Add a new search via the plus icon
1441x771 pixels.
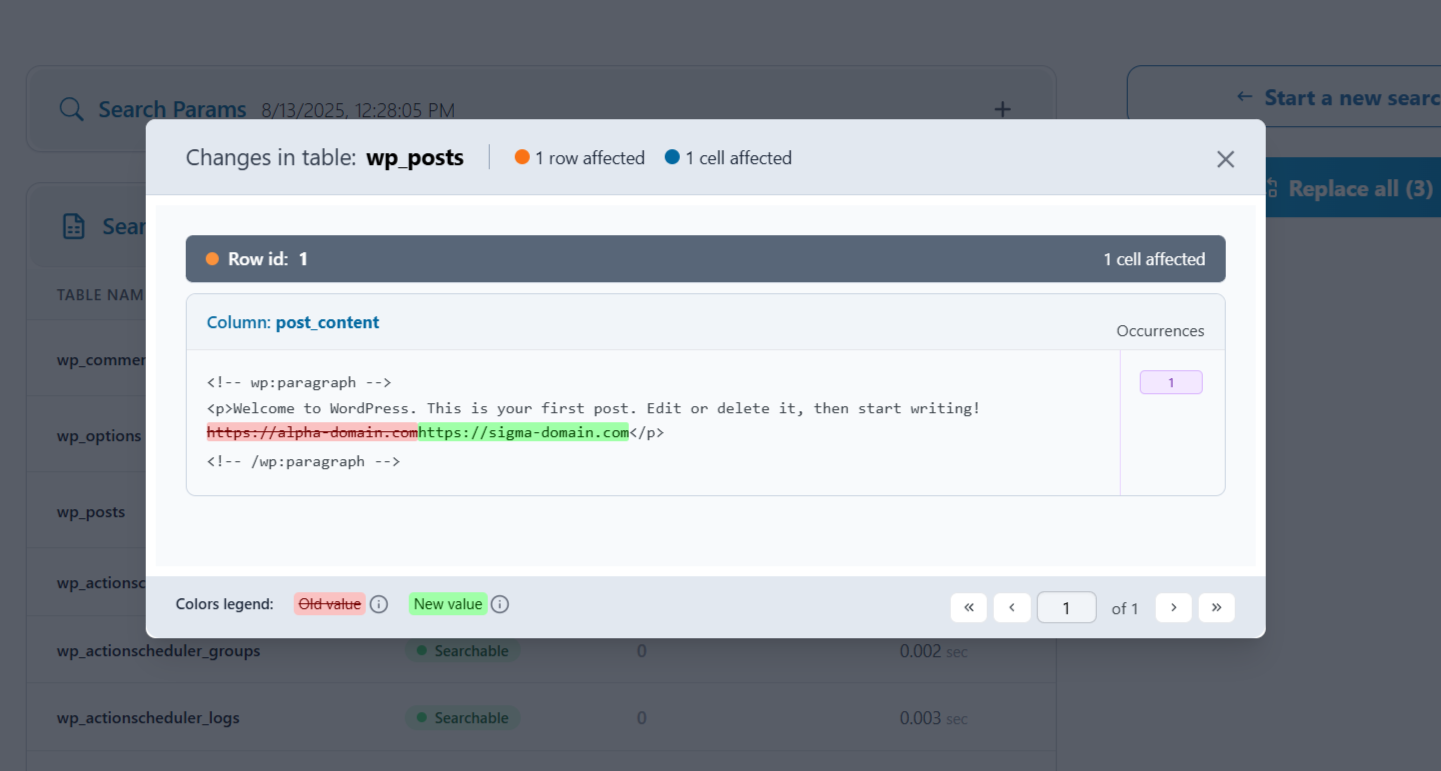click(x=1001, y=109)
